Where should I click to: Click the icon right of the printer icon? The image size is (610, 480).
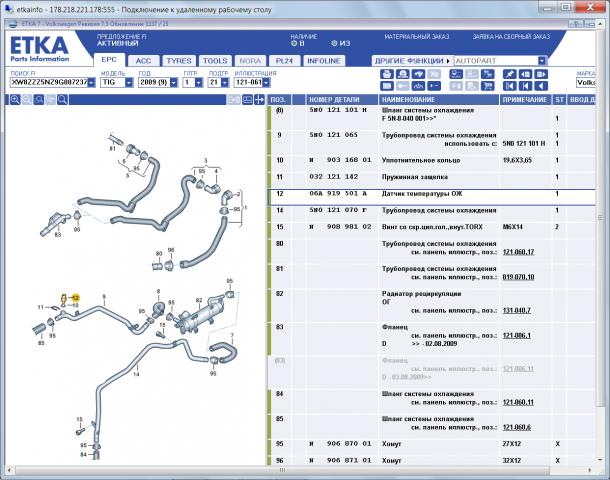pyautogui.click(x=403, y=74)
